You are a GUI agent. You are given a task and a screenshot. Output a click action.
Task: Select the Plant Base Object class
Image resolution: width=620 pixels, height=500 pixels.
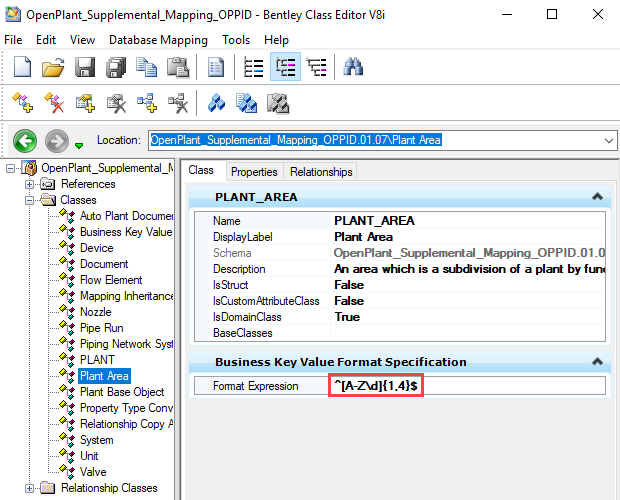click(x=122, y=392)
